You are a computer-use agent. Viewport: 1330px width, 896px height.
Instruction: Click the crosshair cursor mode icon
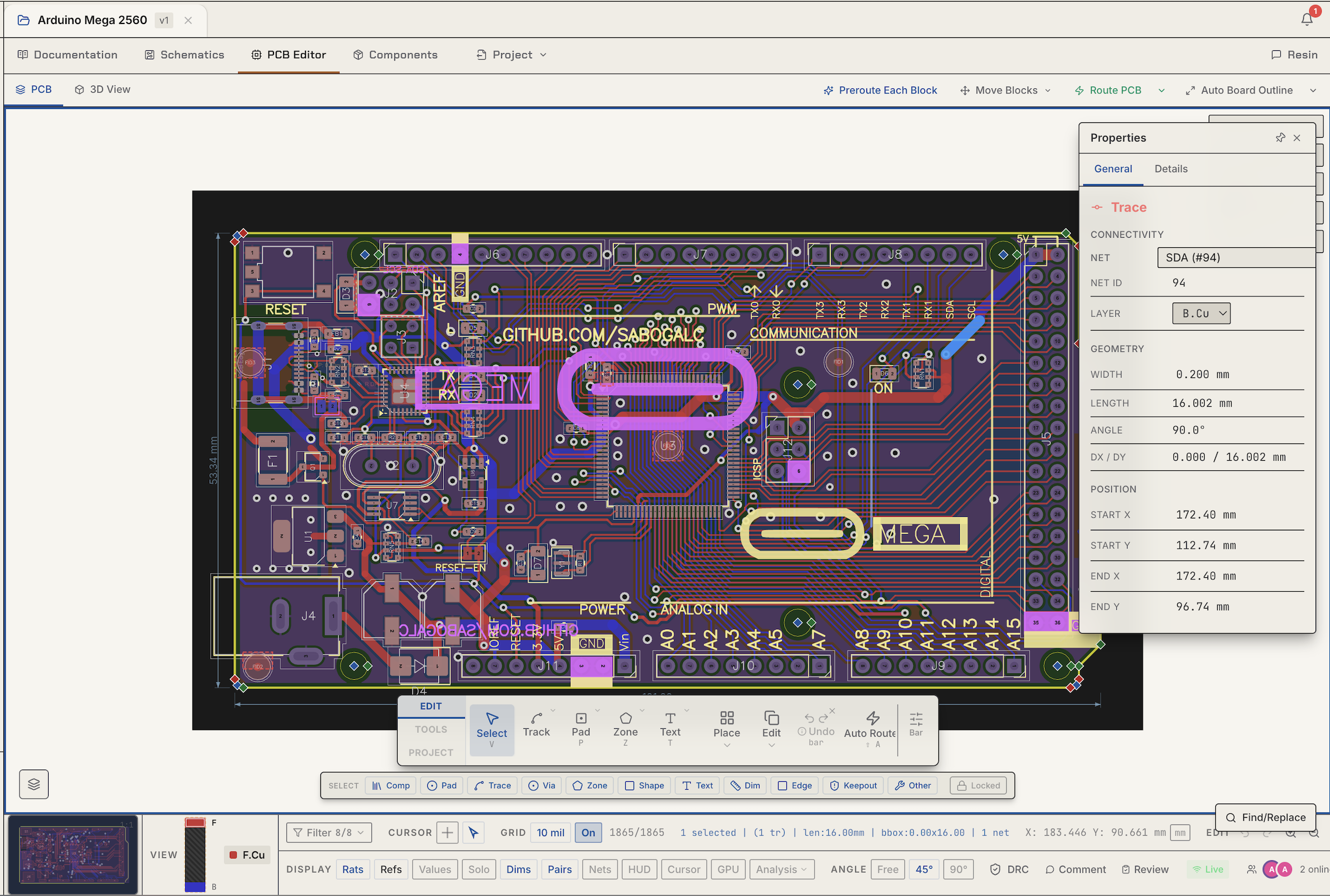point(447,833)
